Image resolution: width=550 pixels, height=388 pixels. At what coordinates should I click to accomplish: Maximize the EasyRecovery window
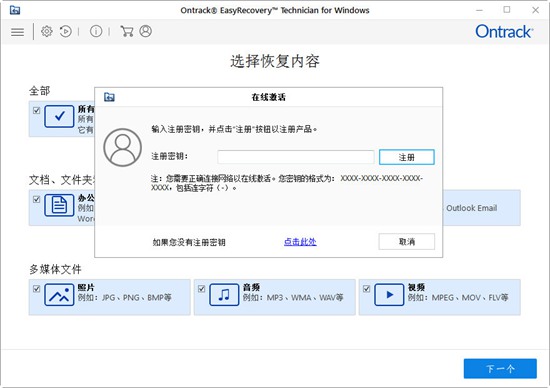click(507, 10)
